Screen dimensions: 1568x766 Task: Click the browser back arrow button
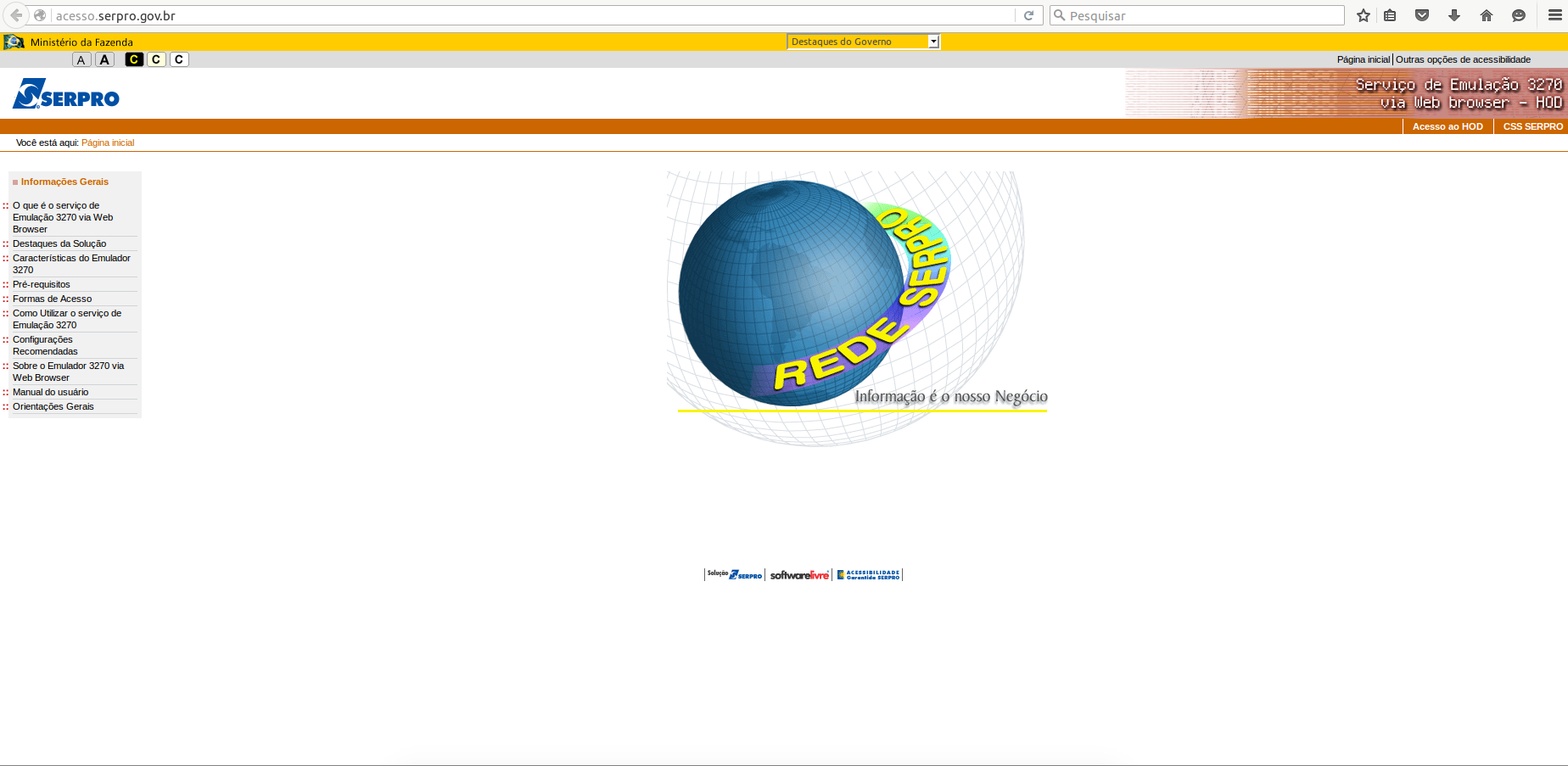pos(16,15)
